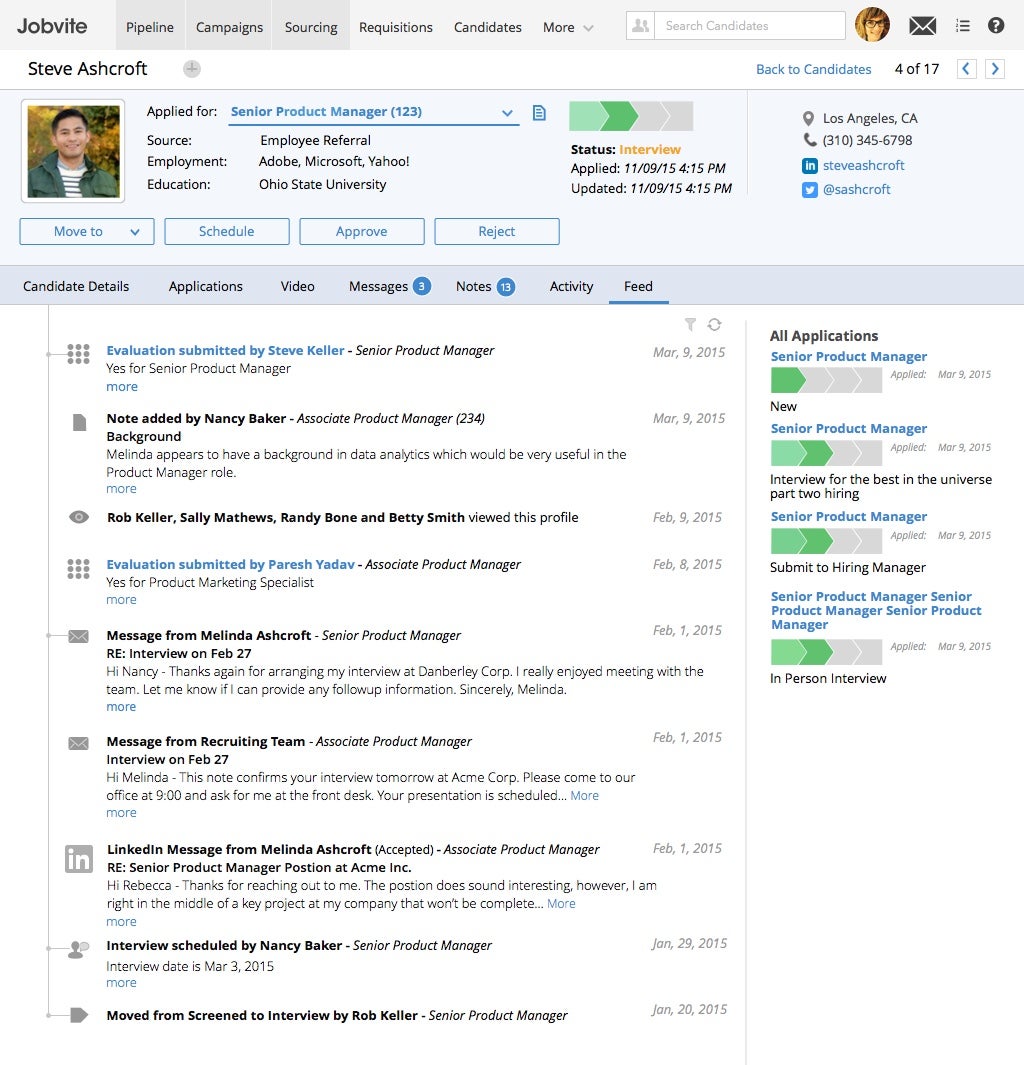Open steveashcroft LinkedIn profile link
Viewport: 1024px width, 1065px height.
(x=864, y=166)
